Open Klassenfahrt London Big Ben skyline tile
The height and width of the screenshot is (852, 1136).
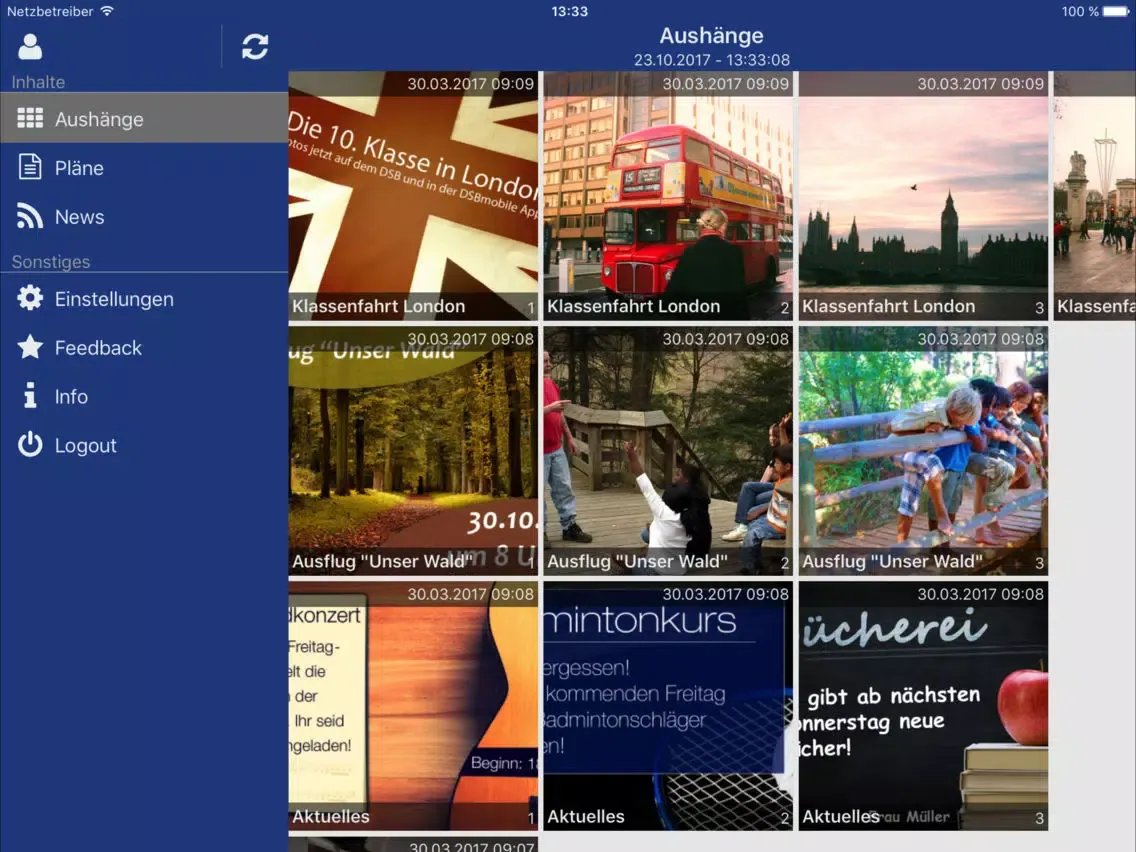point(923,196)
